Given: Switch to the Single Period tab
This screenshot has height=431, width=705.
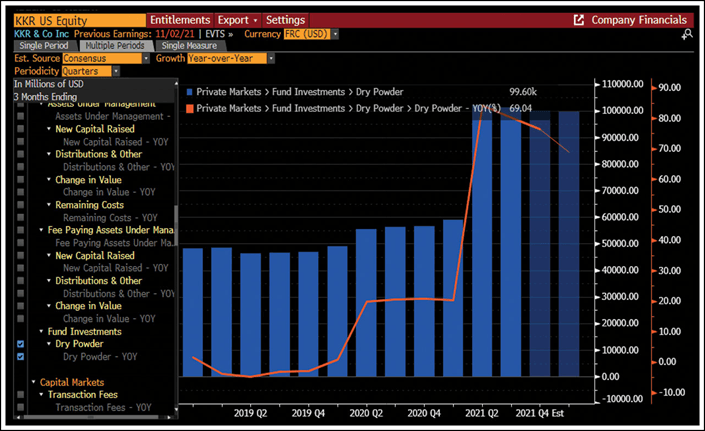Looking at the screenshot, I should pos(41,46).
